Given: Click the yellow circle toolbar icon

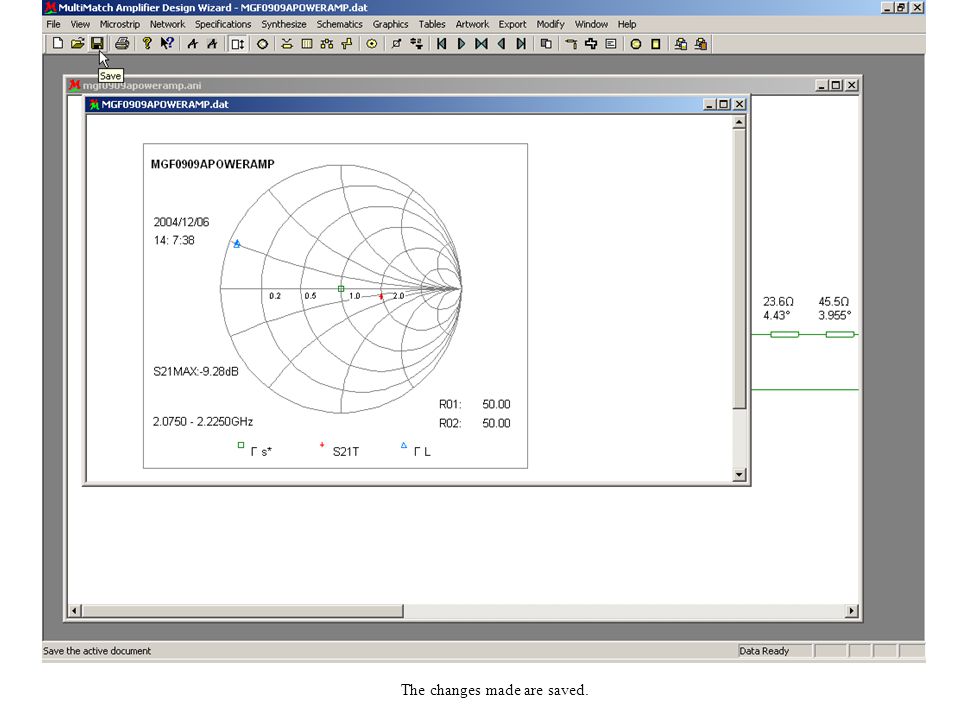Looking at the screenshot, I should [x=636, y=43].
